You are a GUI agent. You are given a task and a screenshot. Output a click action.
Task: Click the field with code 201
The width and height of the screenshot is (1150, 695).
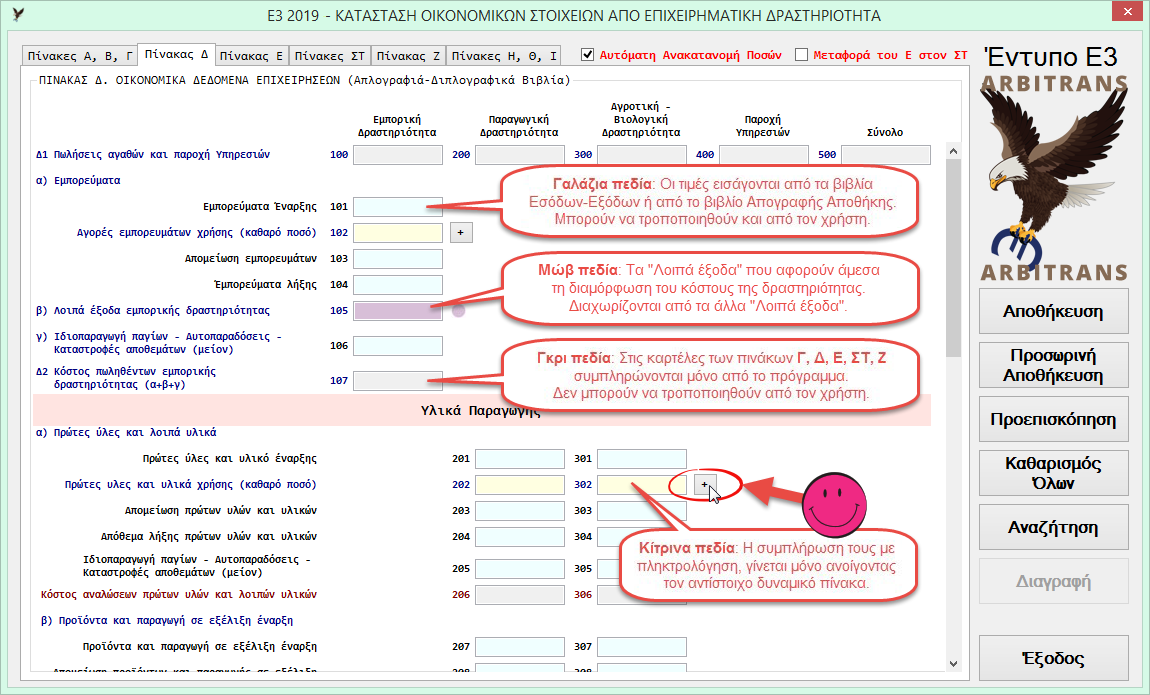(x=520, y=459)
